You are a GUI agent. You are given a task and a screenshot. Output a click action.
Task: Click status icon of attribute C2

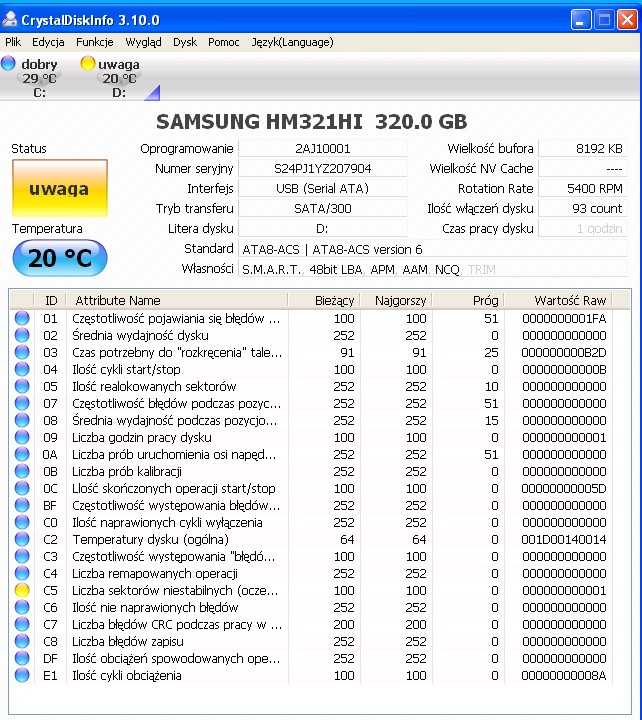click(22, 539)
